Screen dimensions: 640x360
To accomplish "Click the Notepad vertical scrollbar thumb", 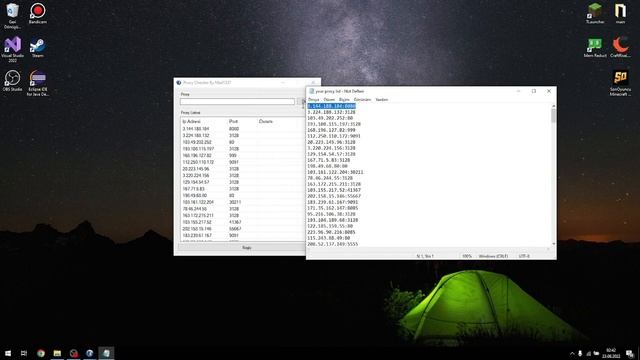I will [x=553, y=116].
